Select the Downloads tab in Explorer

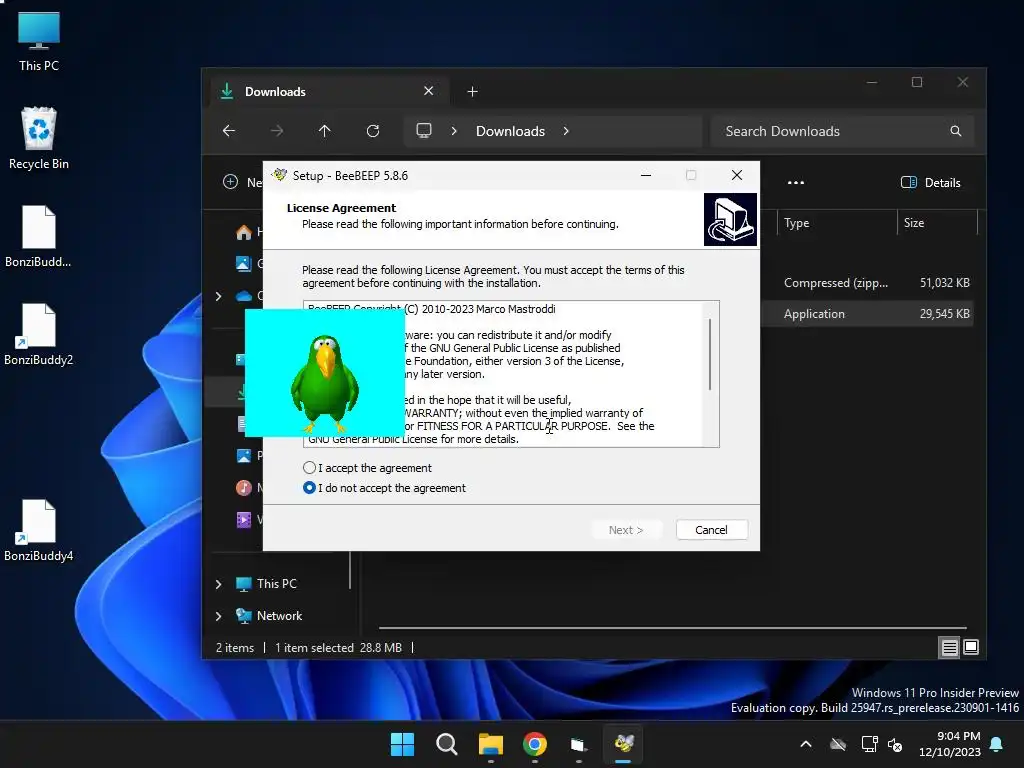(327, 91)
